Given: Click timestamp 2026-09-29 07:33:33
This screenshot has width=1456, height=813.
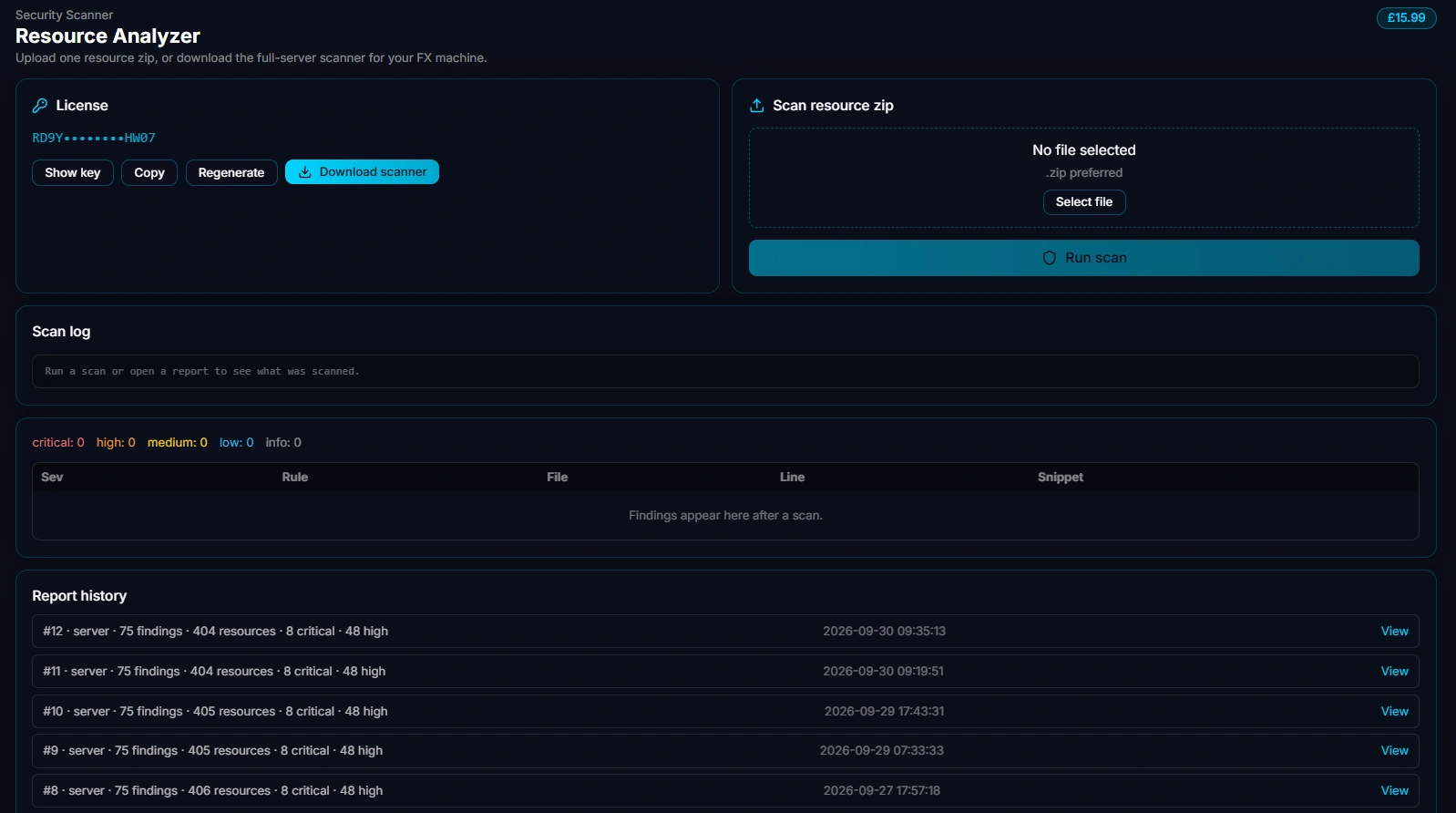Looking at the screenshot, I should (882, 751).
